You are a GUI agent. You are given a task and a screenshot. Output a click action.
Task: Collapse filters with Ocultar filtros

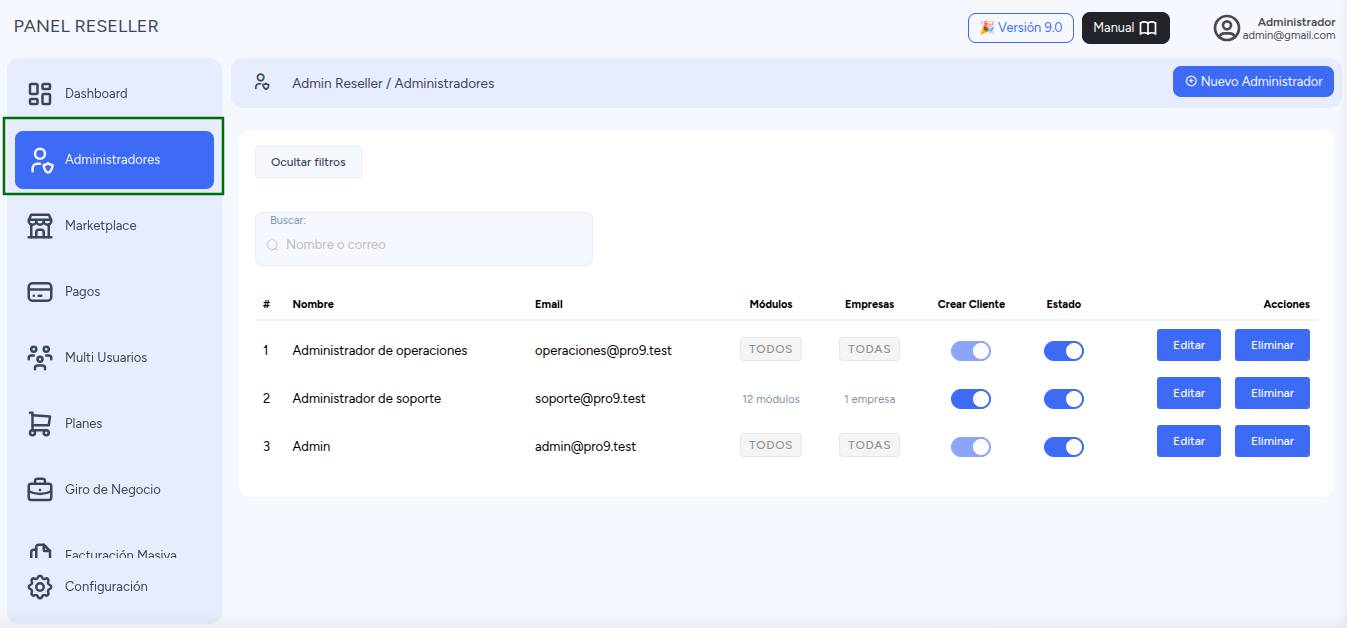[x=308, y=162]
